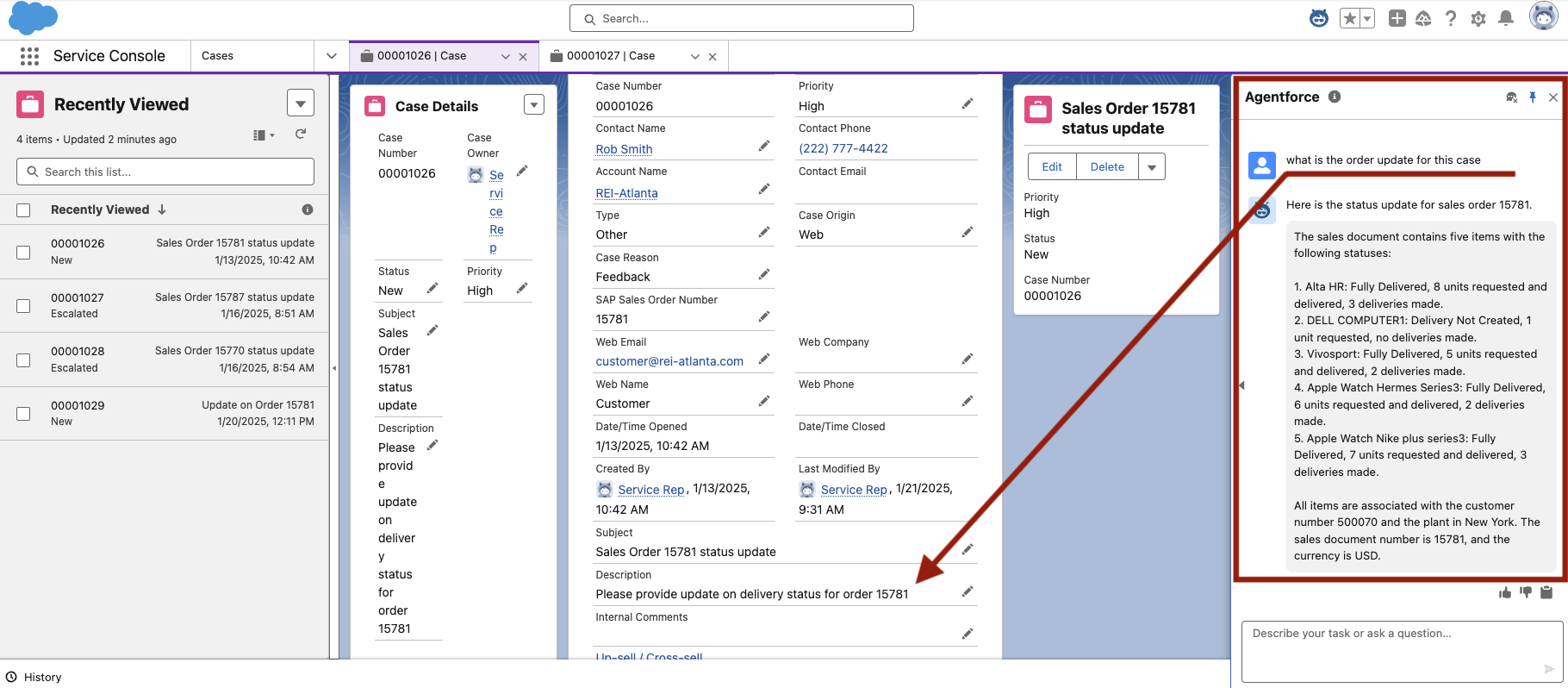The width and height of the screenshot is (1568, 688).
Task: Open more actions dropdown beside Delete
Action: (1152, 166)
